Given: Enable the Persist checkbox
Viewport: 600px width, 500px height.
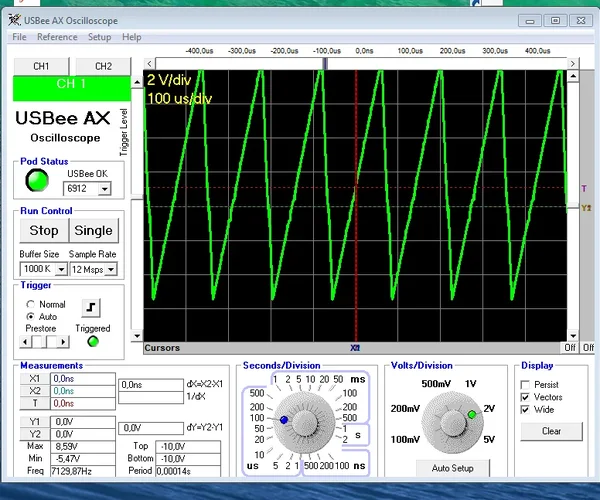Looking at the screenshot, I should pos(525,384).
